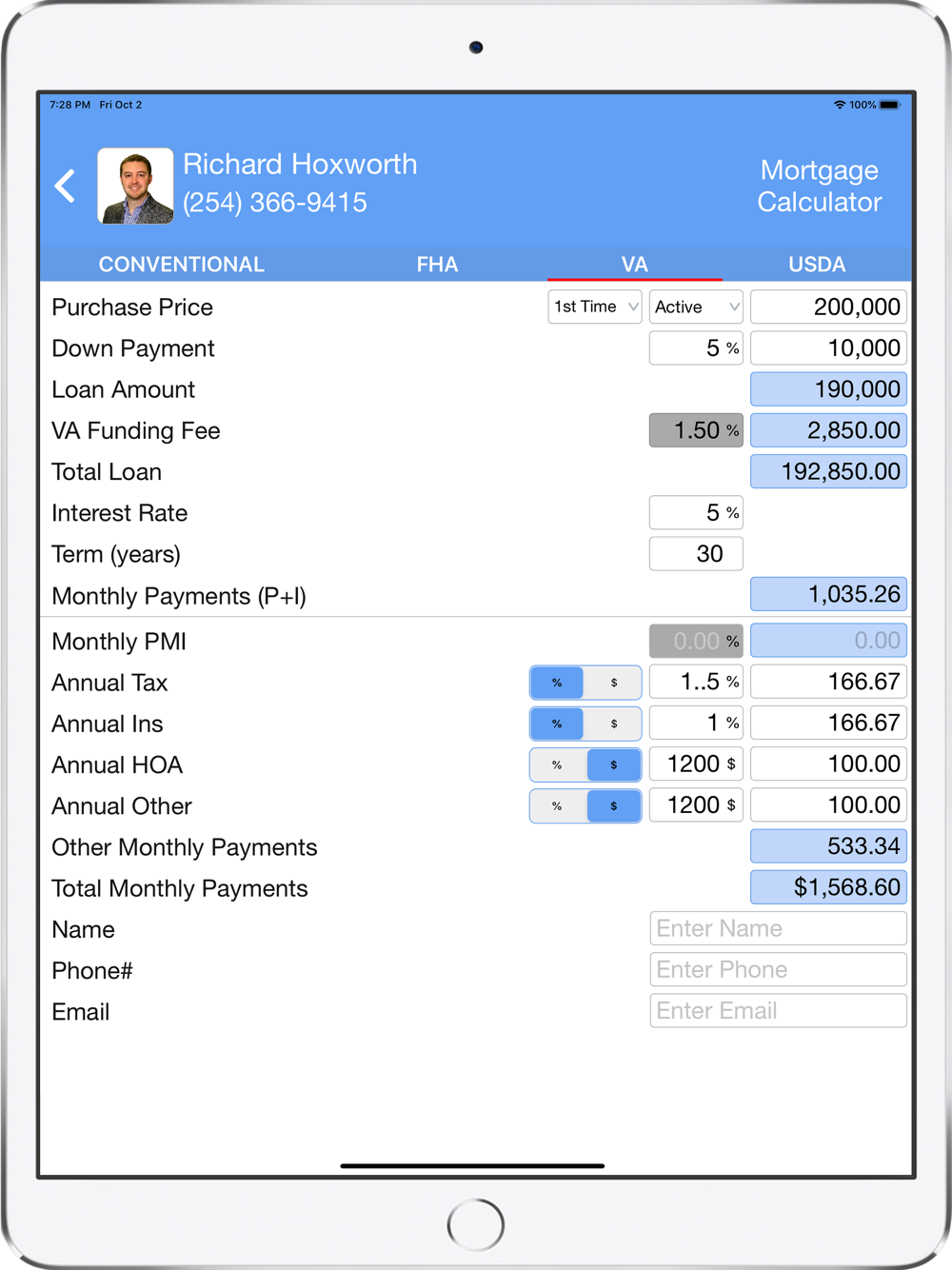This screenshot has width=952, height=1270.
Task: Edit the Annual HOA 1200 field
Action: click(696, 764)
